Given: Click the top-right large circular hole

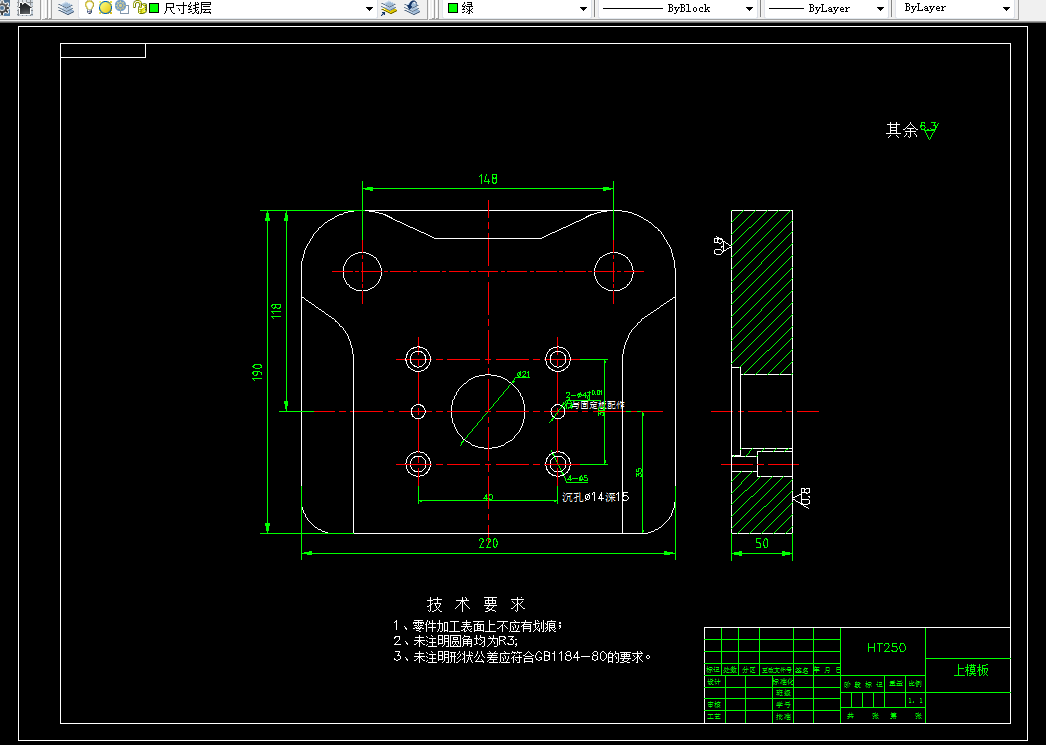Looking at the screenshot, I should [x=614, y=271].
